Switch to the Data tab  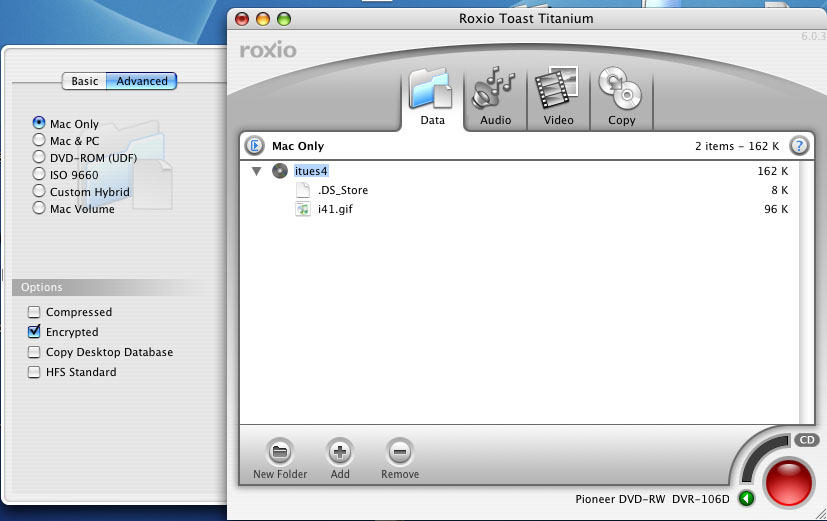pyautogui.click(x=432, y=98)
